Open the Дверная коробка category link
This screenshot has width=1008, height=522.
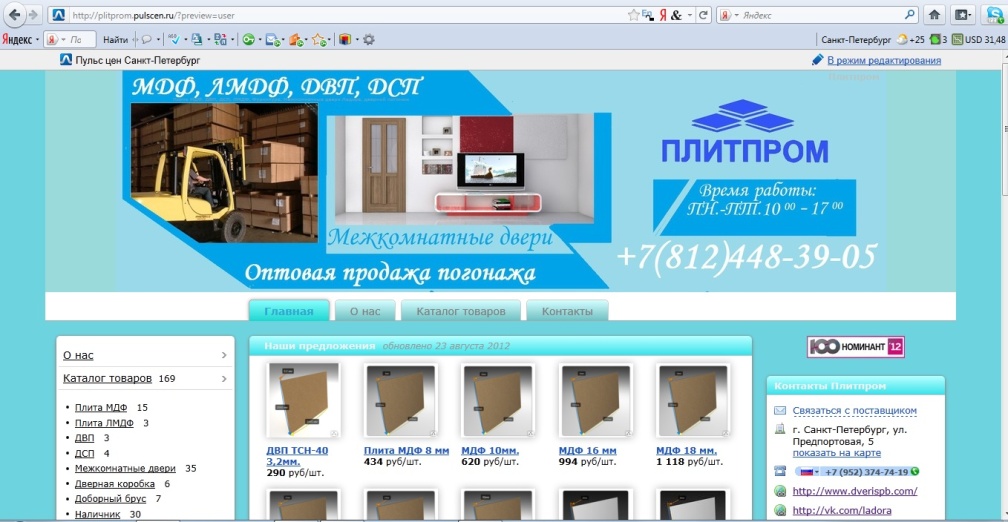pyautogui.click(x=114, y=483)
